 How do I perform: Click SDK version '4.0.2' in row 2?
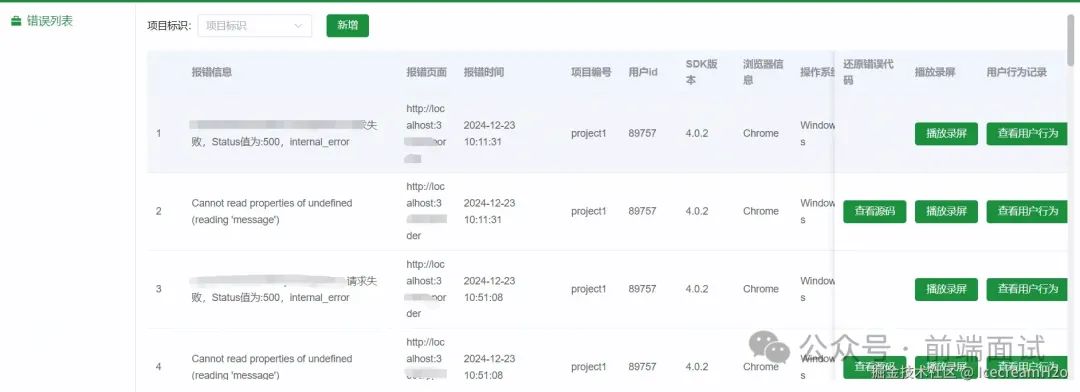(696, 212)
